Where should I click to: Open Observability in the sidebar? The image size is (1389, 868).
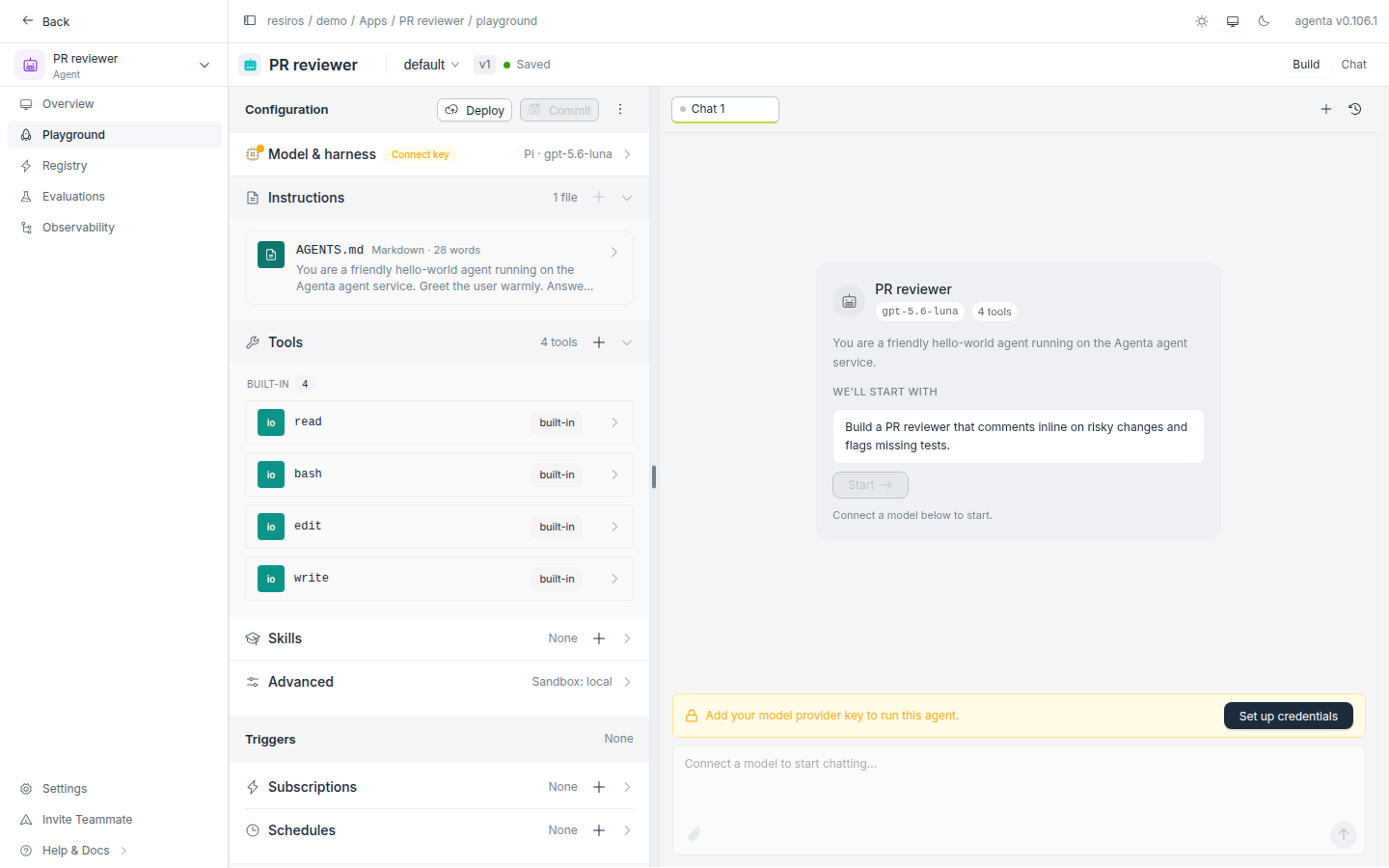[114, 228]
